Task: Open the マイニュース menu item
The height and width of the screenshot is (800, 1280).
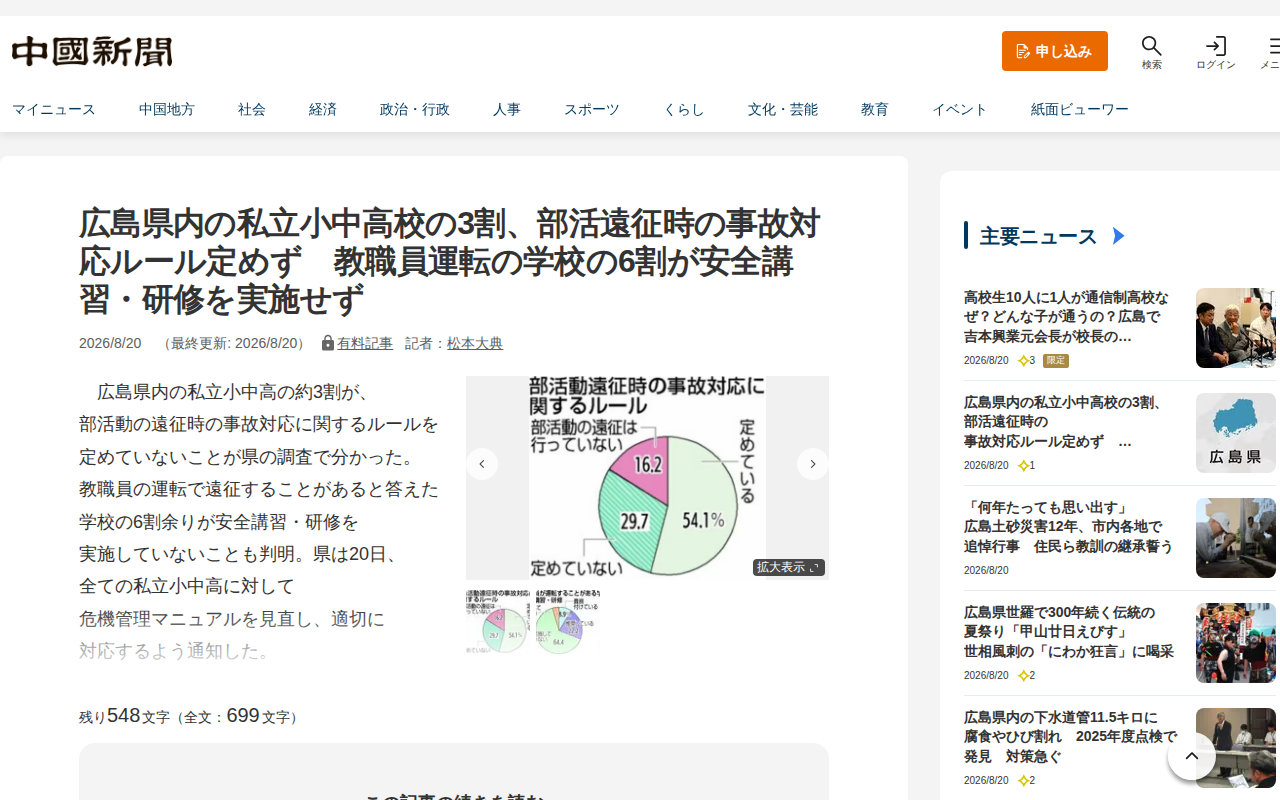Action: (x=54, y=109)
